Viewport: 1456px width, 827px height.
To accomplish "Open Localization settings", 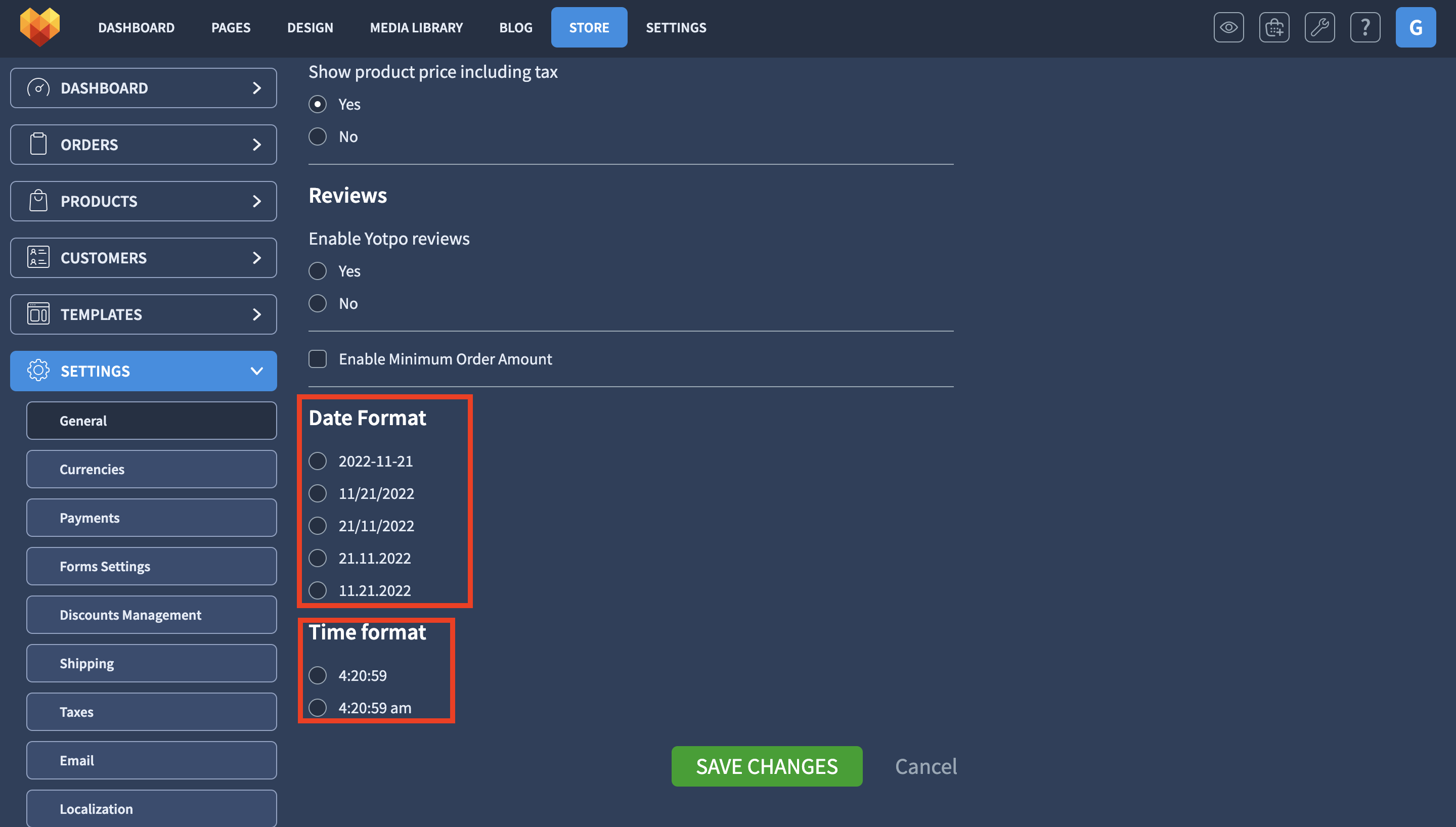I will tap(152, 809).
